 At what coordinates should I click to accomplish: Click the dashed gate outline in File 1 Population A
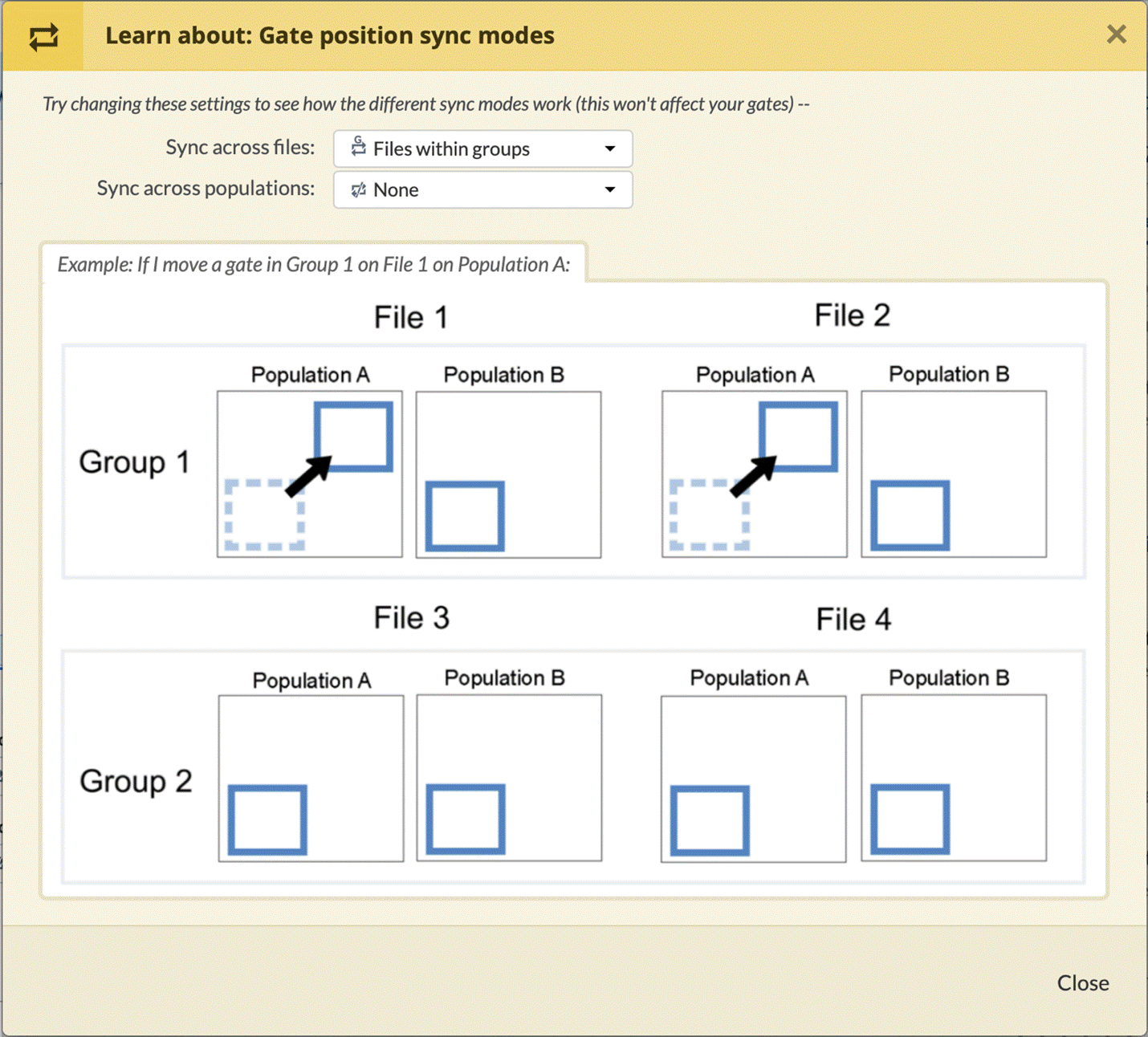[x=264, y=514]
